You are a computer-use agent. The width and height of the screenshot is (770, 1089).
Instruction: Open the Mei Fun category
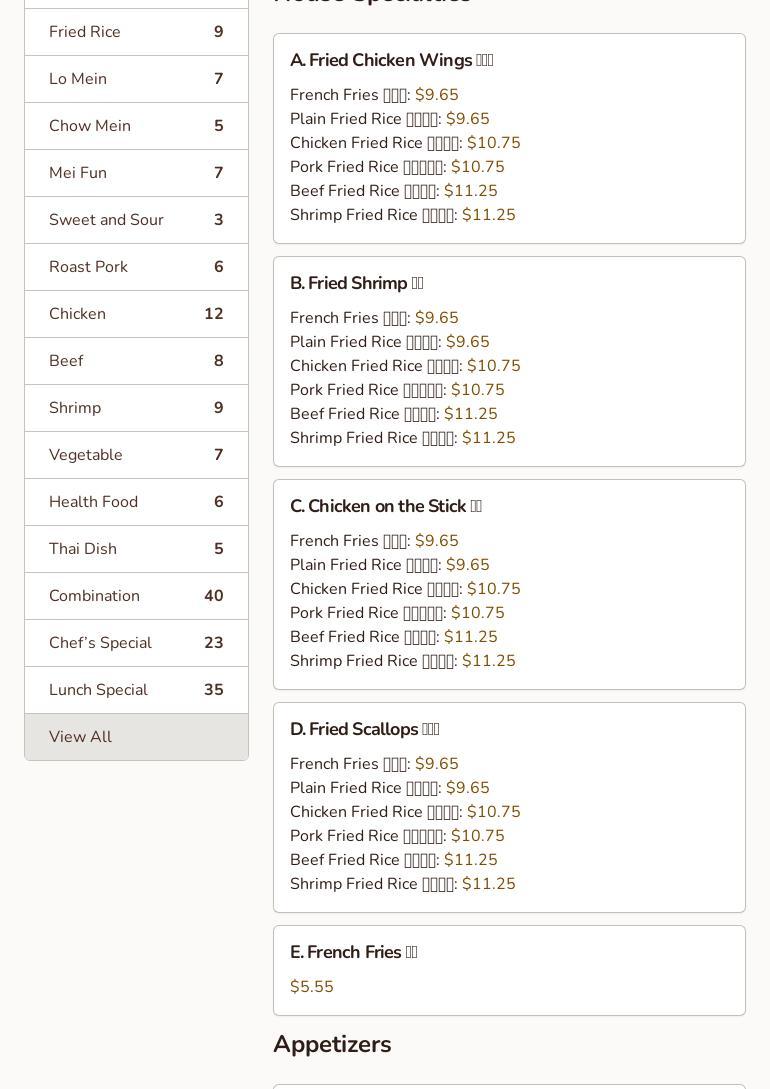[136, 173]
